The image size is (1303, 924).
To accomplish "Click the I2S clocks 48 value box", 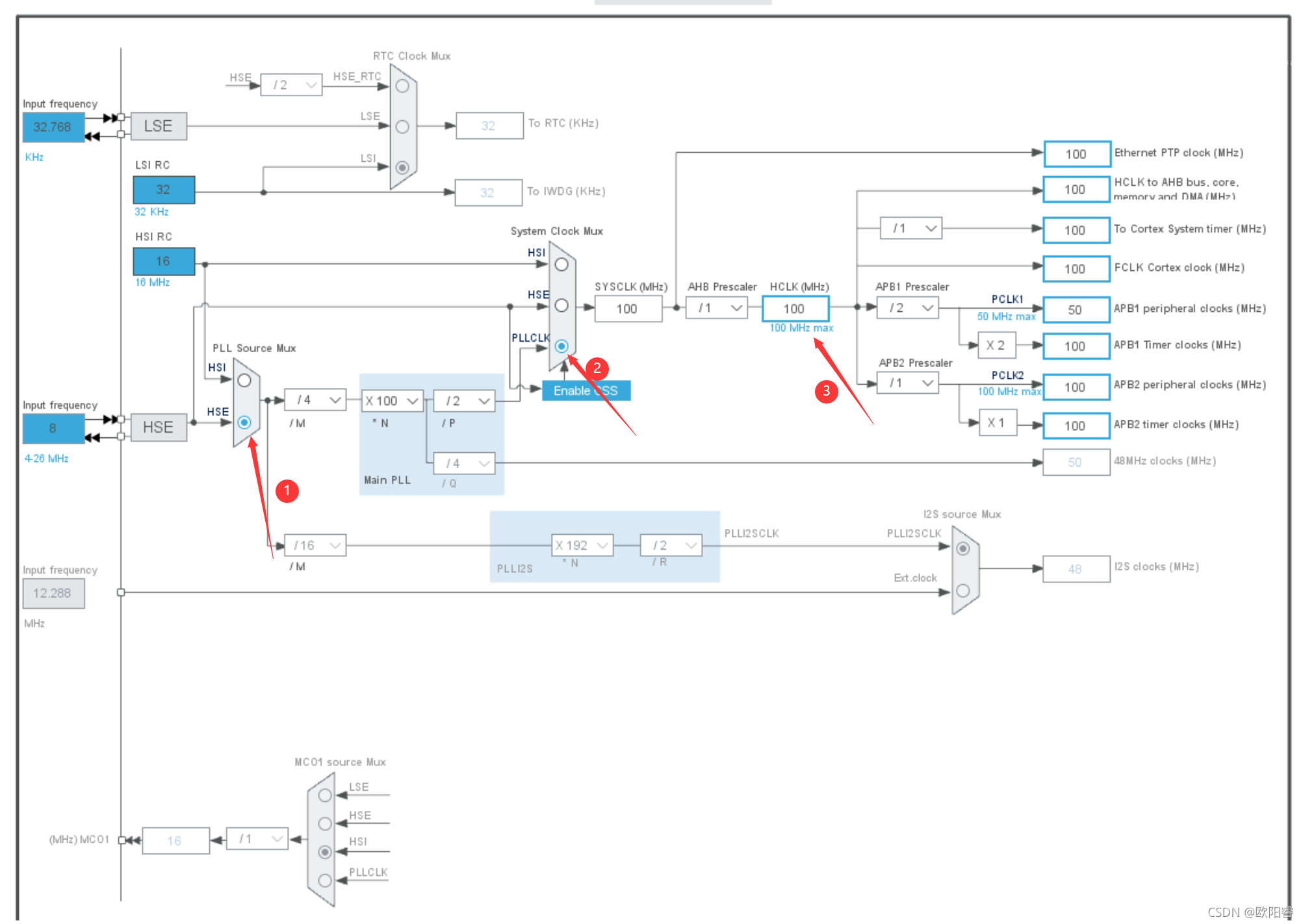I will [x=1076, y=569].
